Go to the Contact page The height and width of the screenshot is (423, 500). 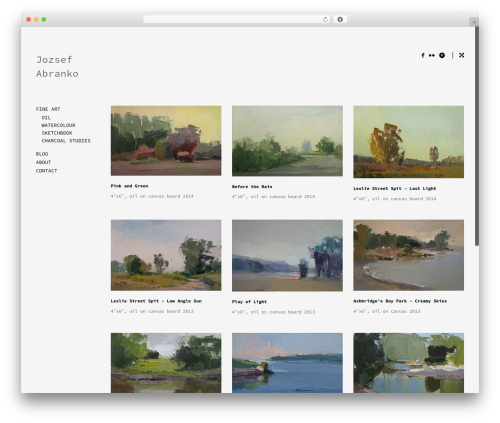(46, 171)
